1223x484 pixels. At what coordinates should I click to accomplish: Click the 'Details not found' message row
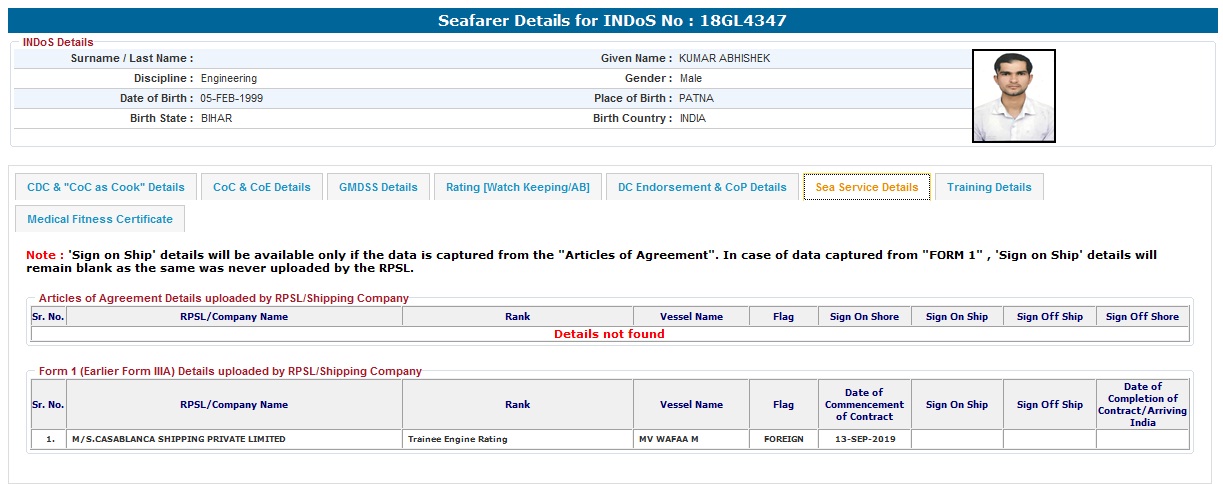609,334
